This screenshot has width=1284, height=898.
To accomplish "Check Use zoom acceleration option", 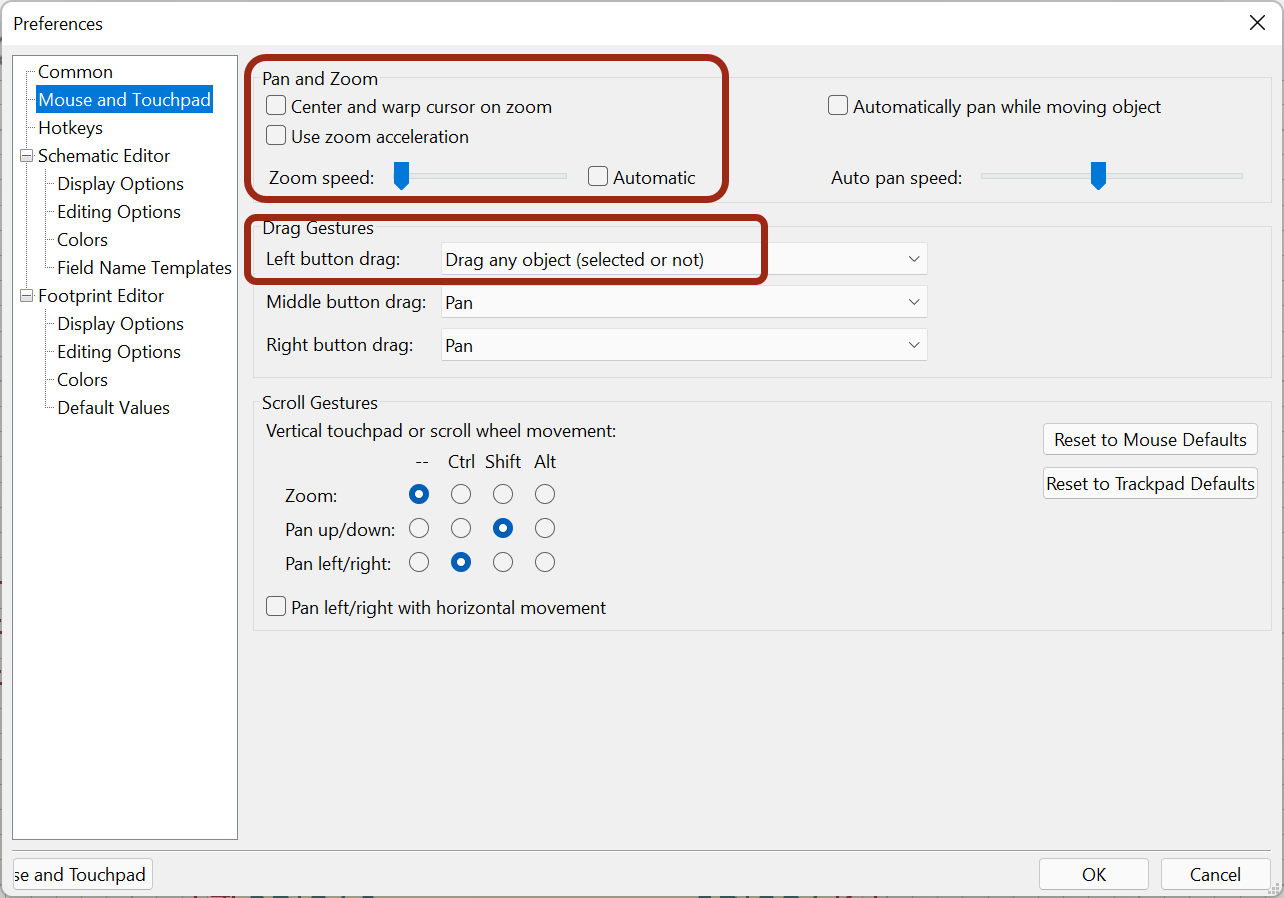I will 276,136.
